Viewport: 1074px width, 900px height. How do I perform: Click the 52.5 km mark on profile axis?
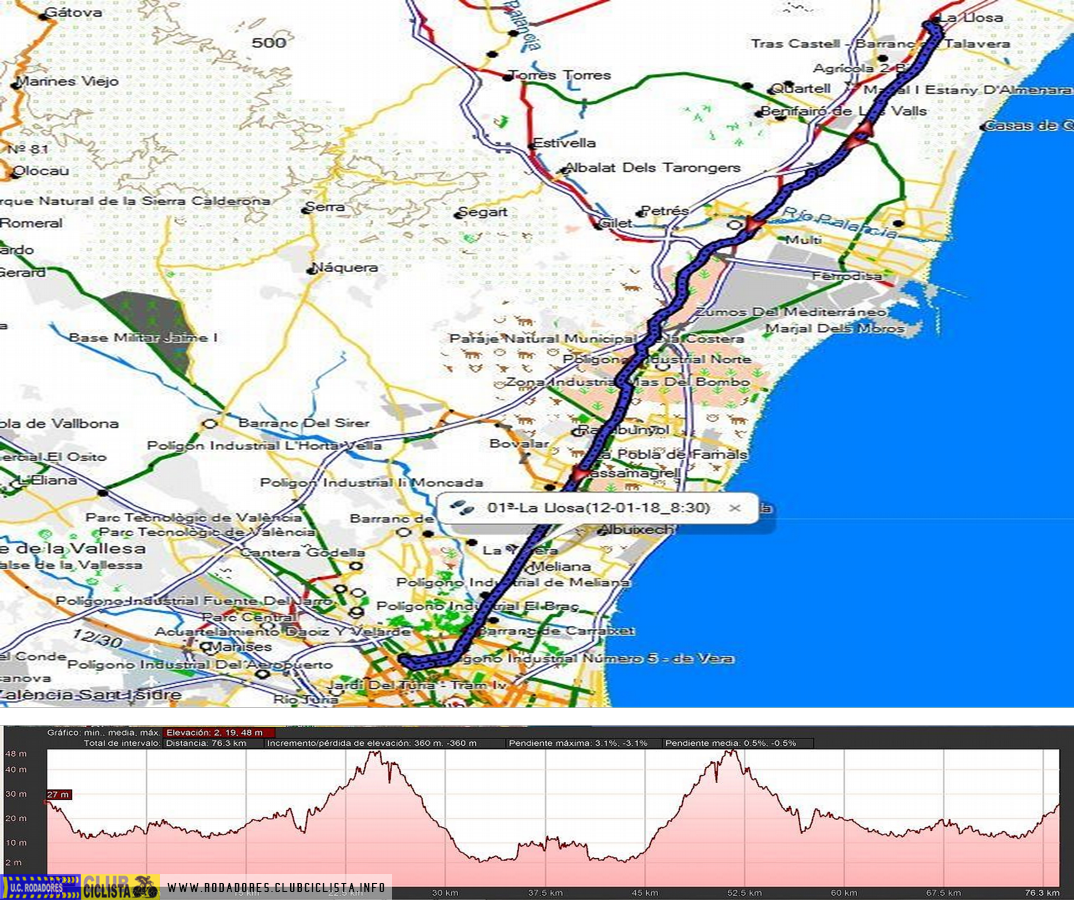pos(745,892)
